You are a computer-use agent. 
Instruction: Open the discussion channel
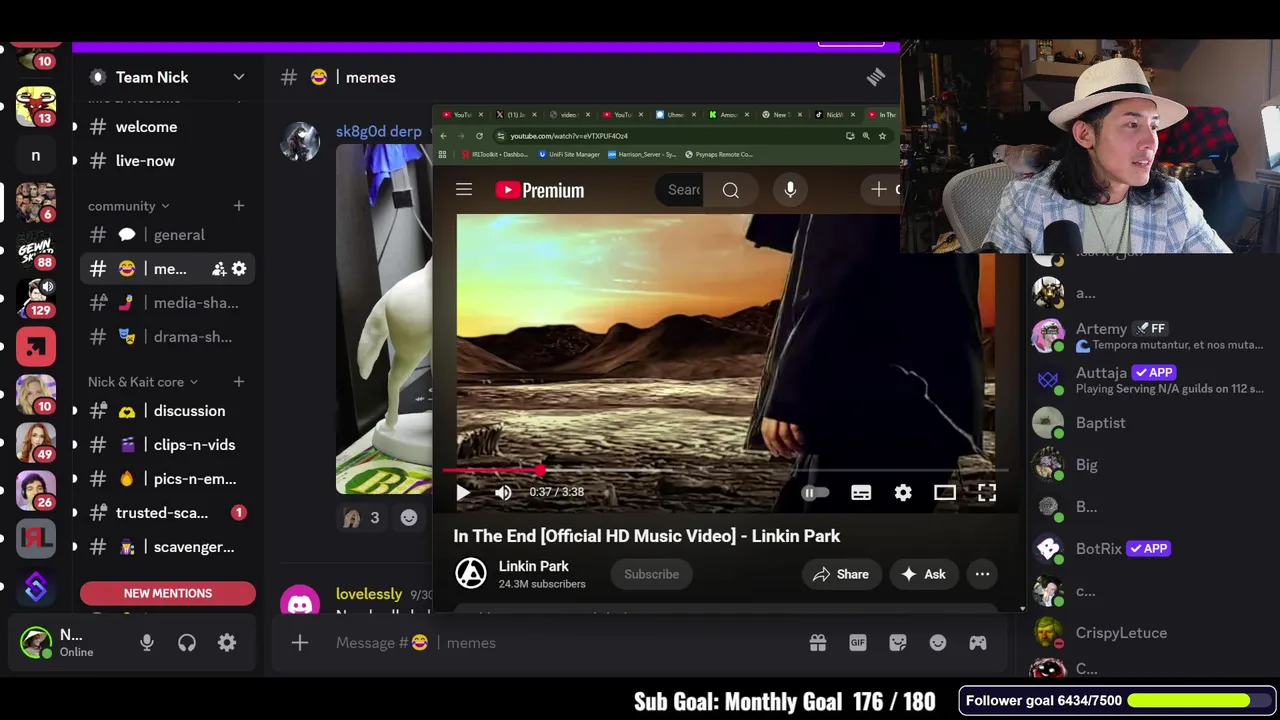[x=167, y=411]
